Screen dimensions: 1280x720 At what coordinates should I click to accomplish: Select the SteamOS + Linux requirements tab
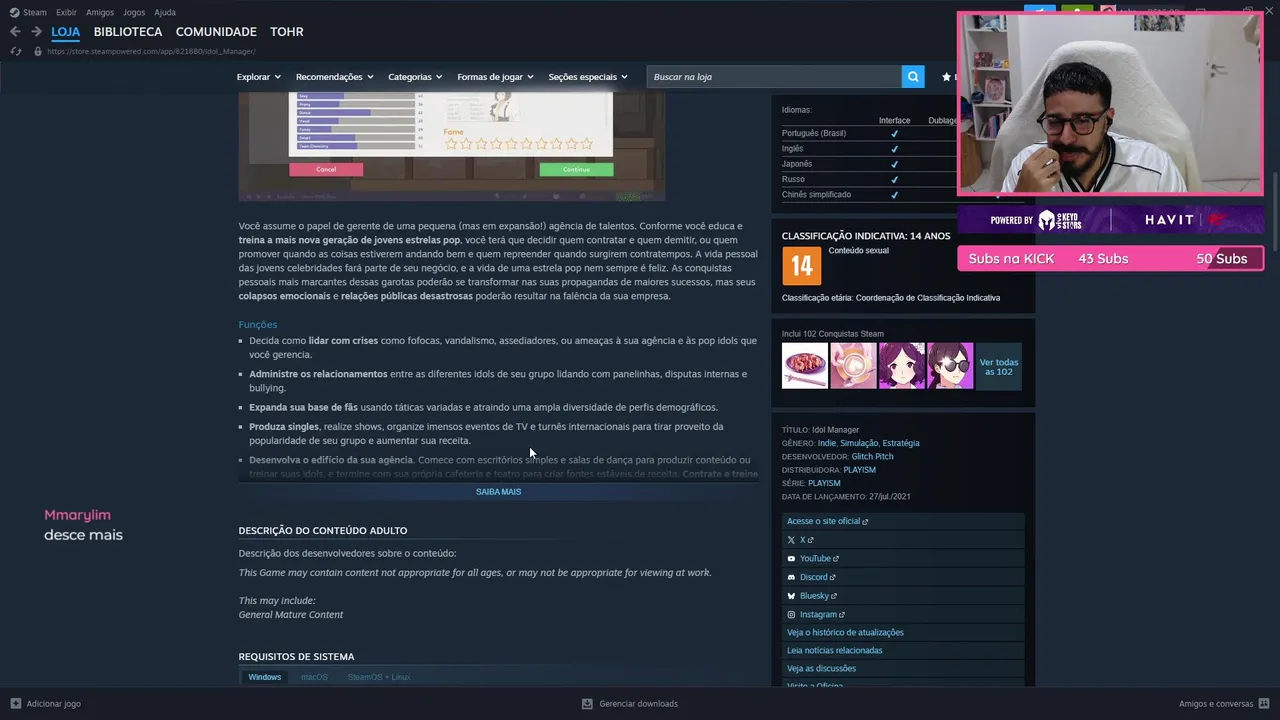point(379,677)
